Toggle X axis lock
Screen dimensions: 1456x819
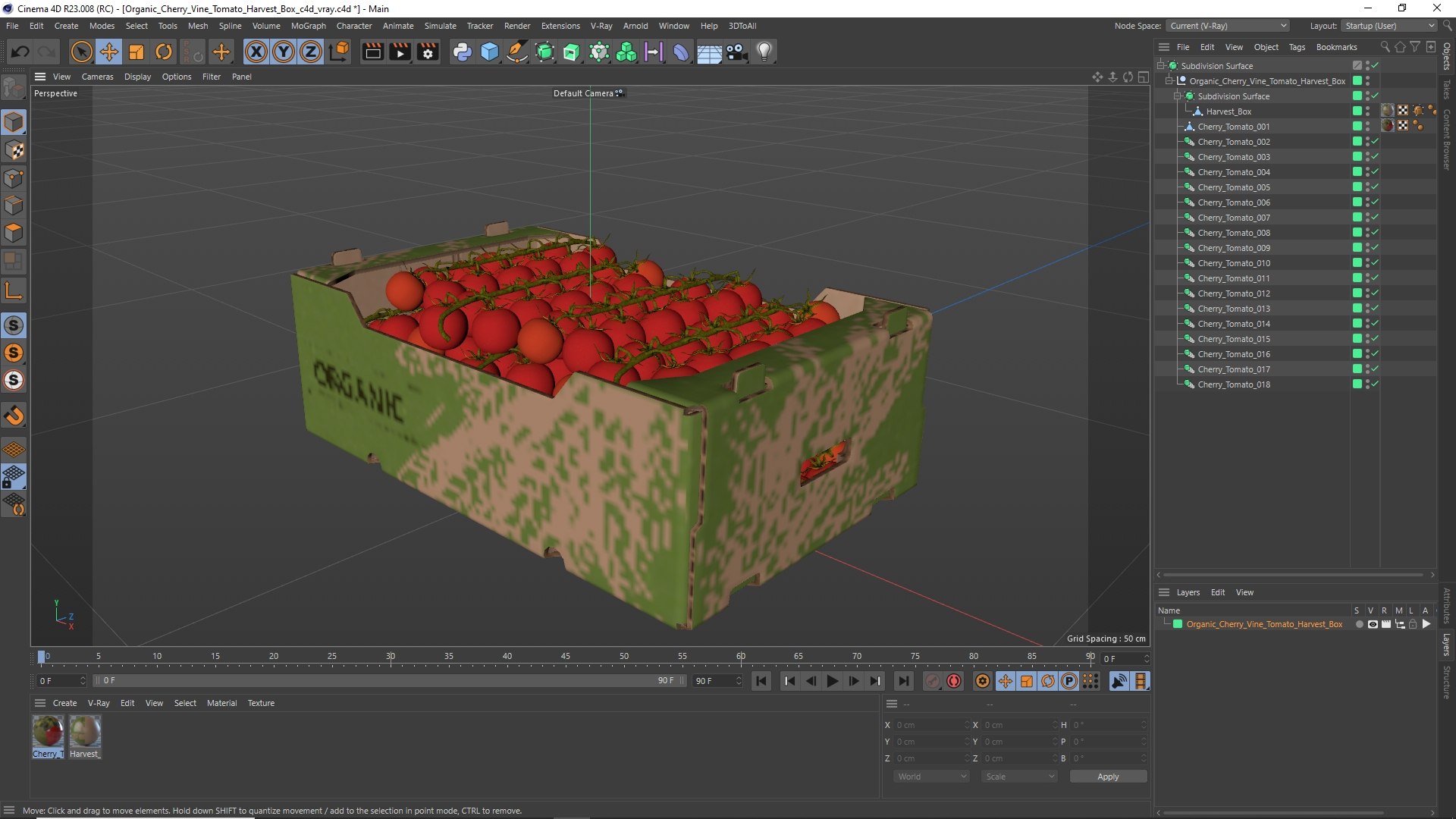click(x=256, y=52)
